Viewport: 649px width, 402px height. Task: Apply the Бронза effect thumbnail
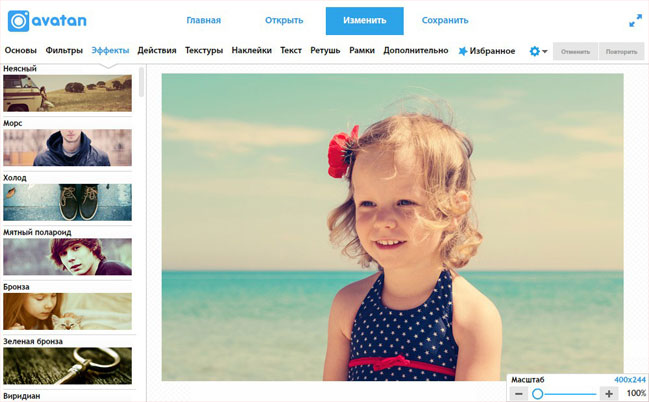(x=67, y=311)
